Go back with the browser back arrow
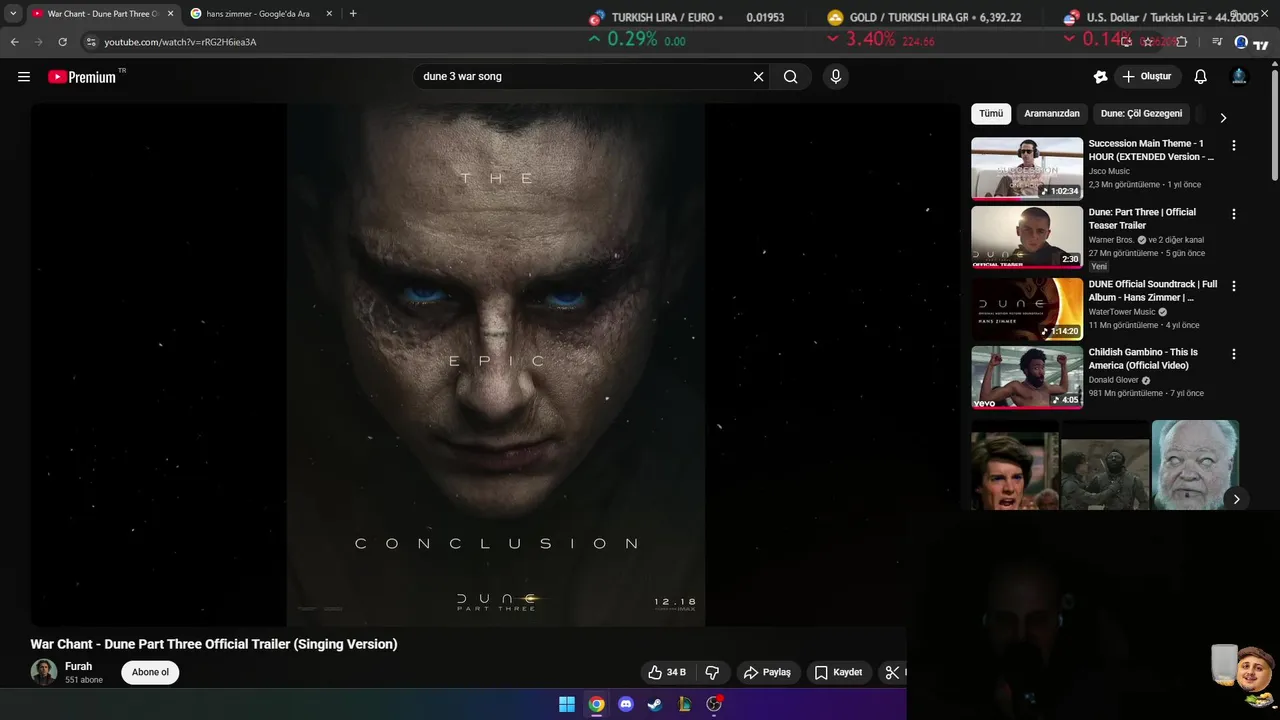1280x720 pixels. coord(15,42)
